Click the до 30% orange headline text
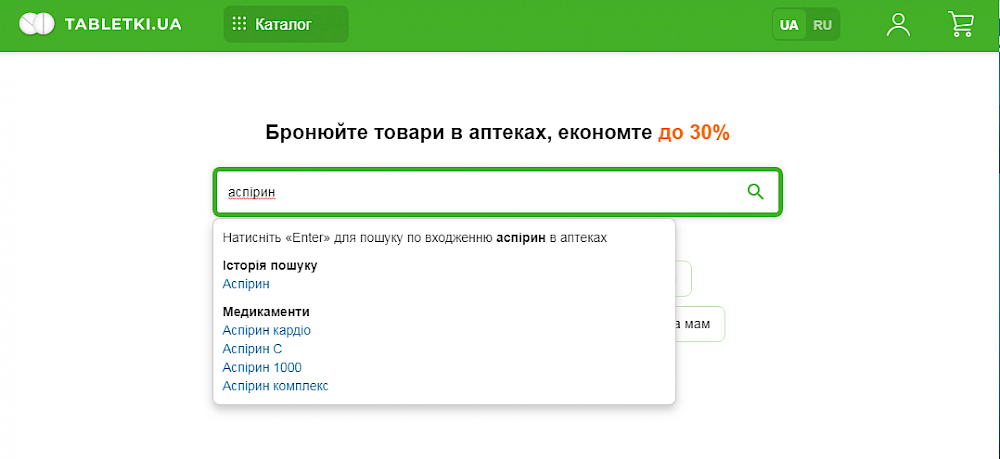Screen dimensions: 1000x459 coord(694,133)
